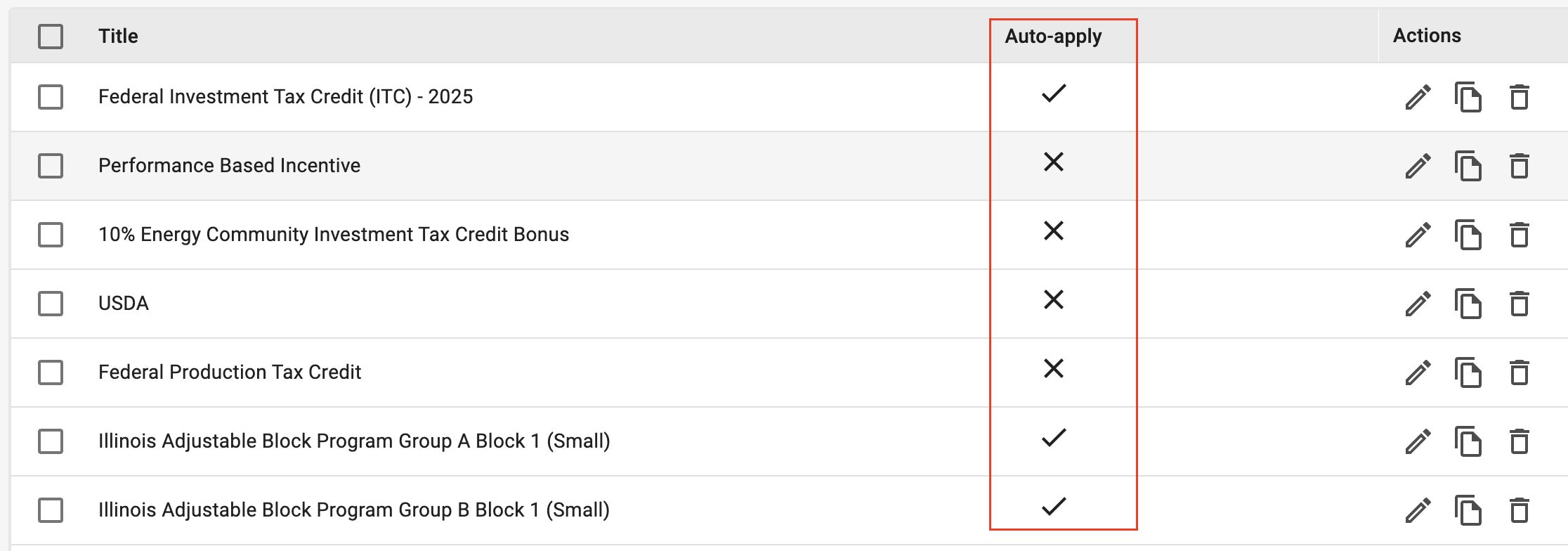Edit the Illinois Group B Block 1 row
The width and height of the screenshot is (1568, 551).
1418,510
